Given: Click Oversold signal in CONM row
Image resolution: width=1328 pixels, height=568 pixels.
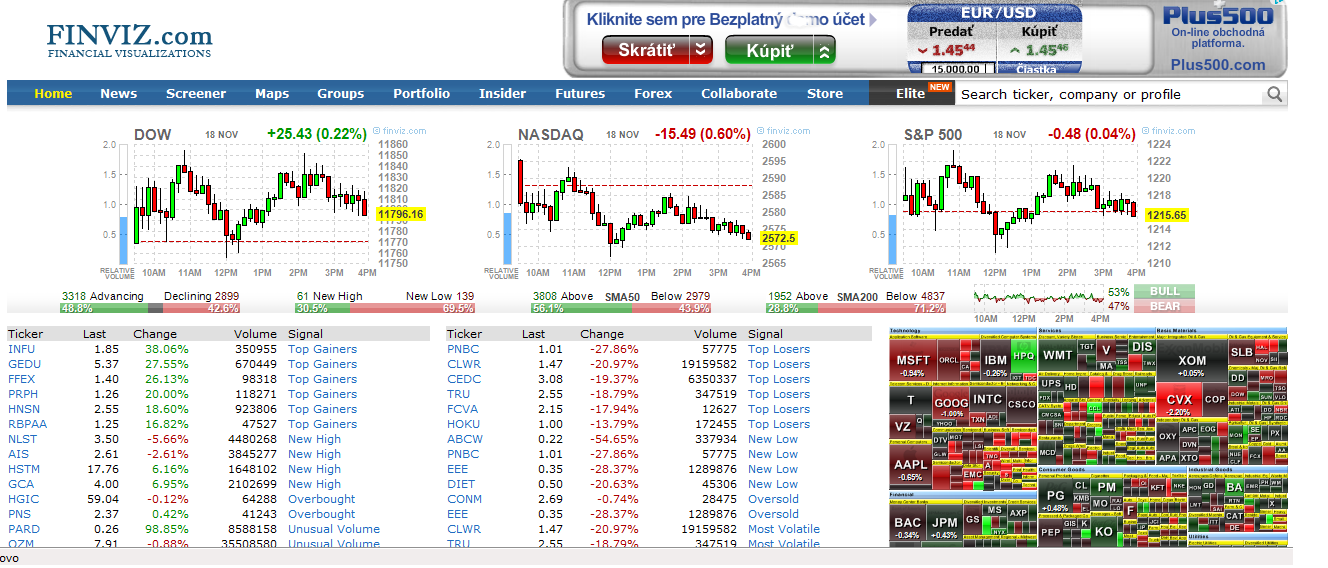Looking at the screenshot, I should click(x=773, y=499).
